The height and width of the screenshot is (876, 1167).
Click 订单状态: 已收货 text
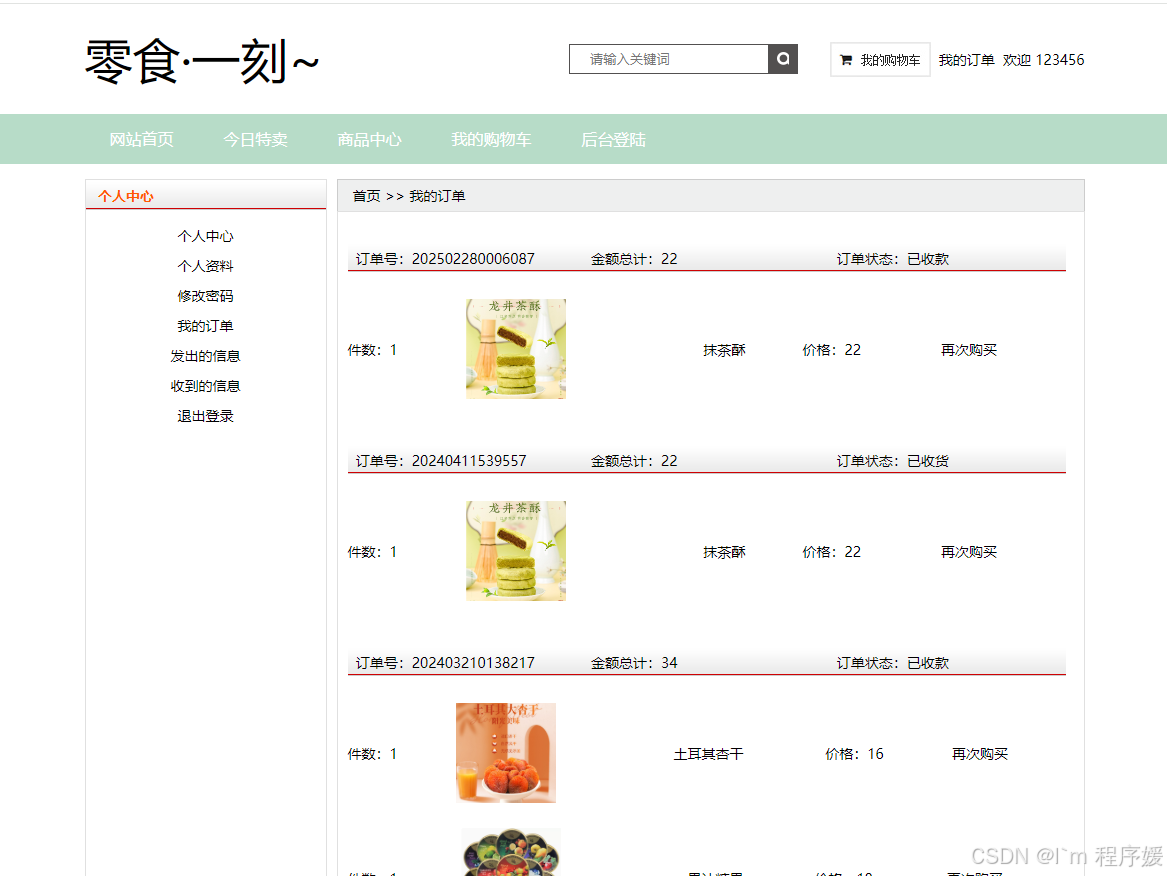(x=892, y=461)
